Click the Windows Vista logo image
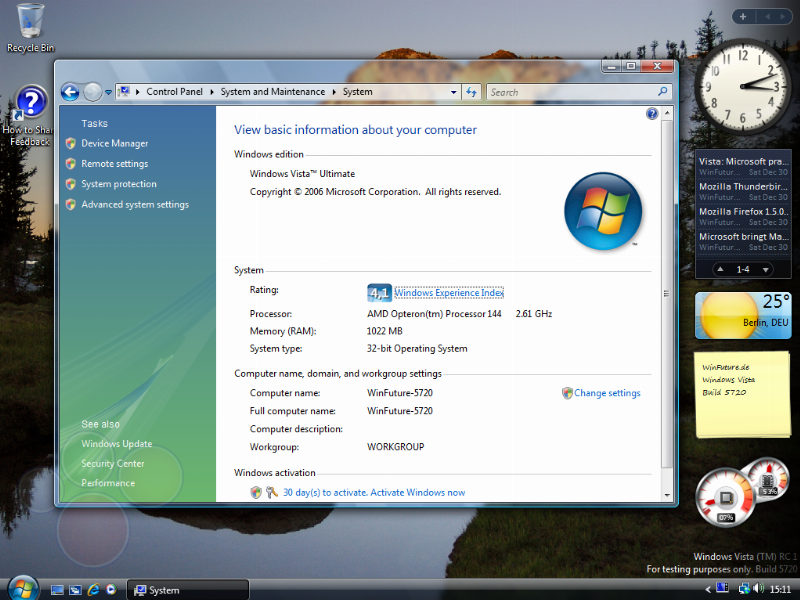The height and width of the screenshot is (600, 800). tap(603, 211)
